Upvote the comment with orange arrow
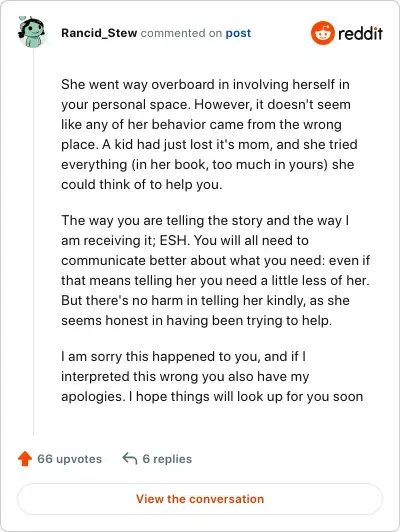The image size is (400, 532). pos(25,458)
